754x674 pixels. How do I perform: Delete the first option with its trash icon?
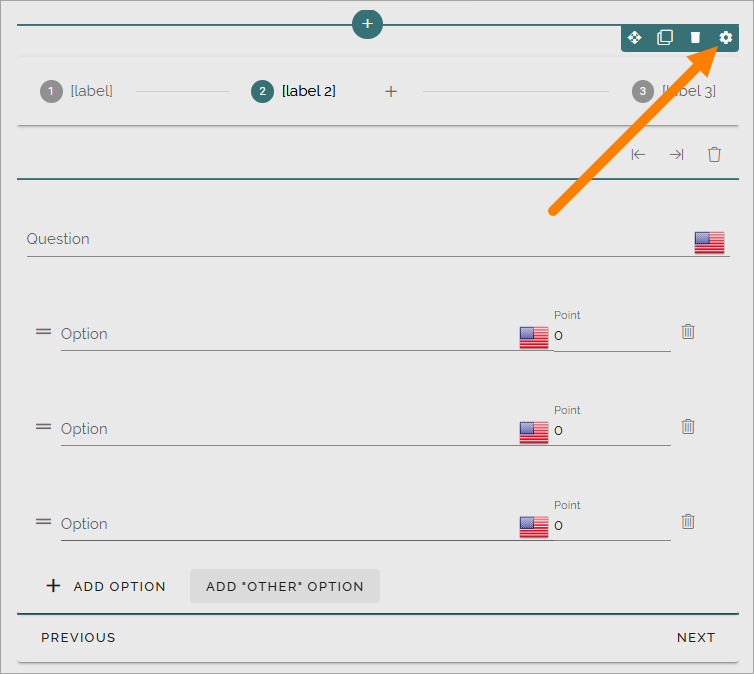click(688, 332)
